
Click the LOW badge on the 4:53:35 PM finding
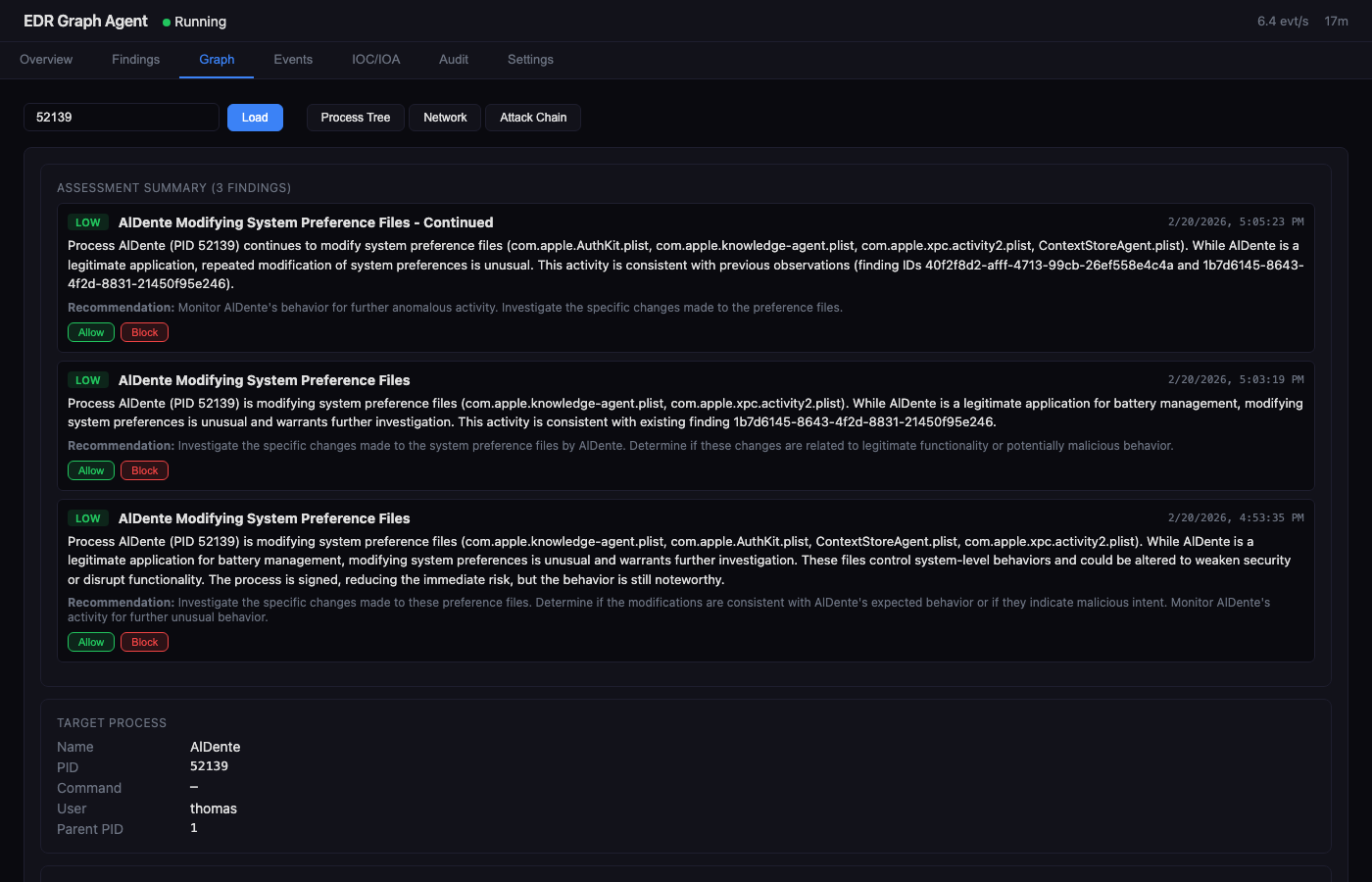click(x=88, y=518)
